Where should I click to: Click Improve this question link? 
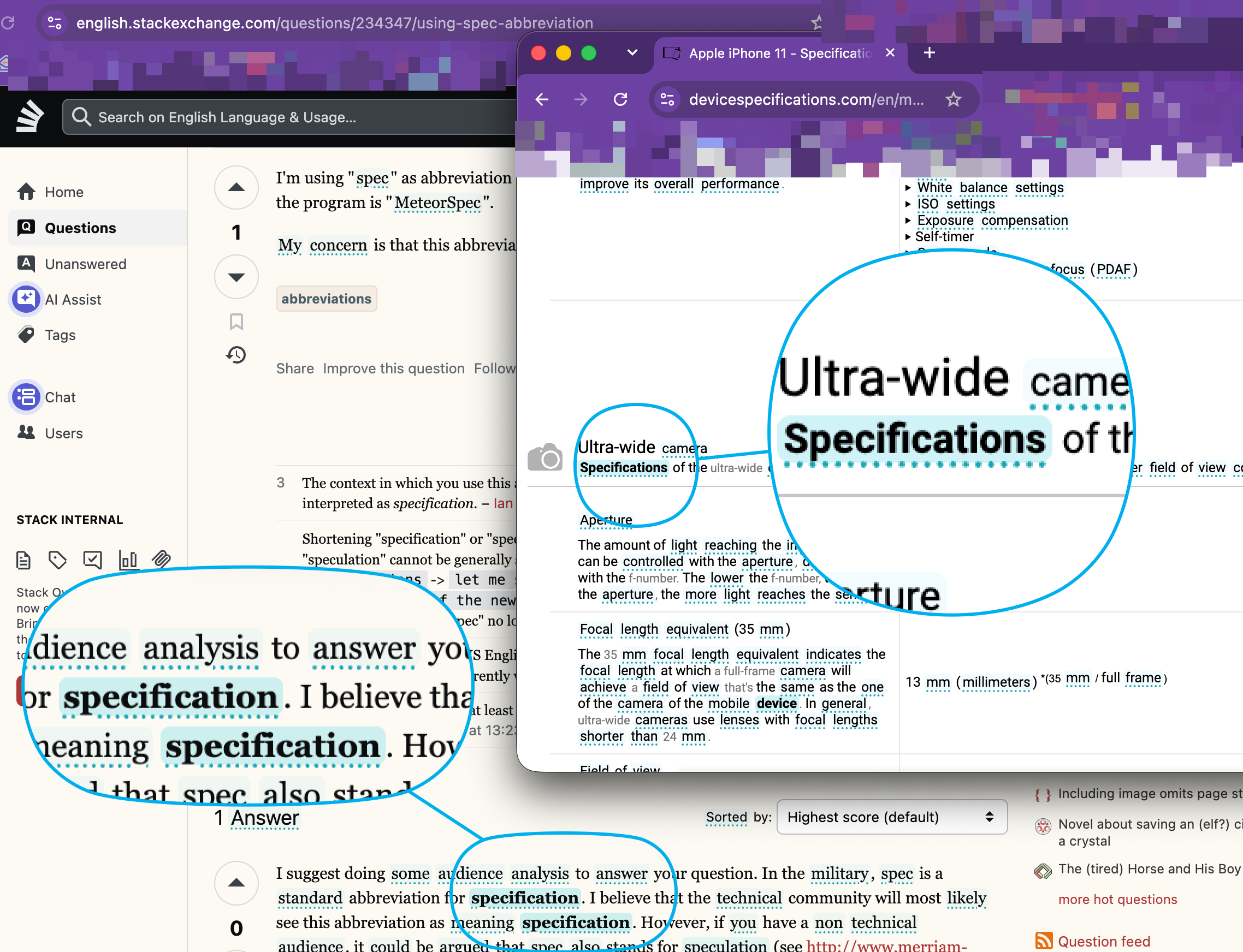click(x=394, y=368)
